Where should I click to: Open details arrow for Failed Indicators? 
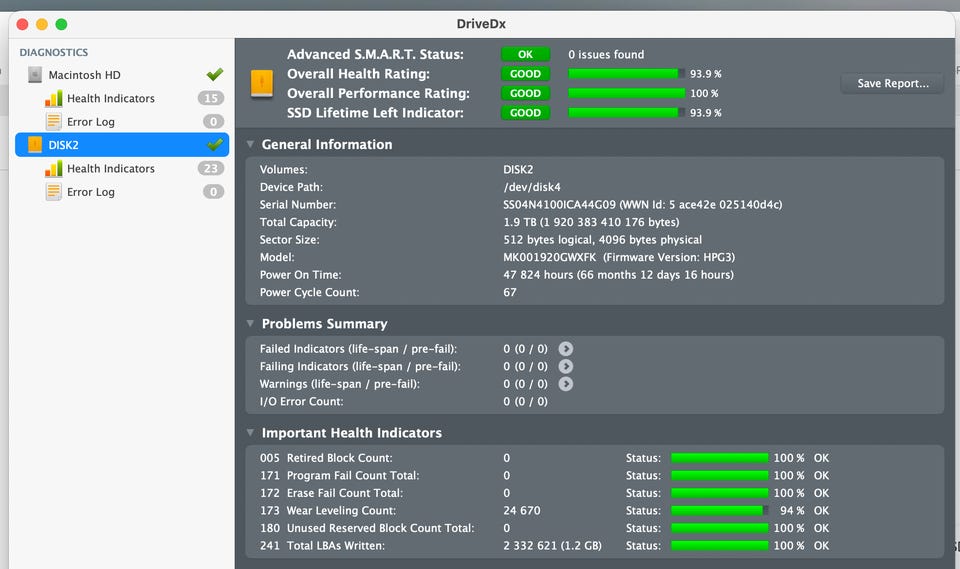(x=566, y=349)
